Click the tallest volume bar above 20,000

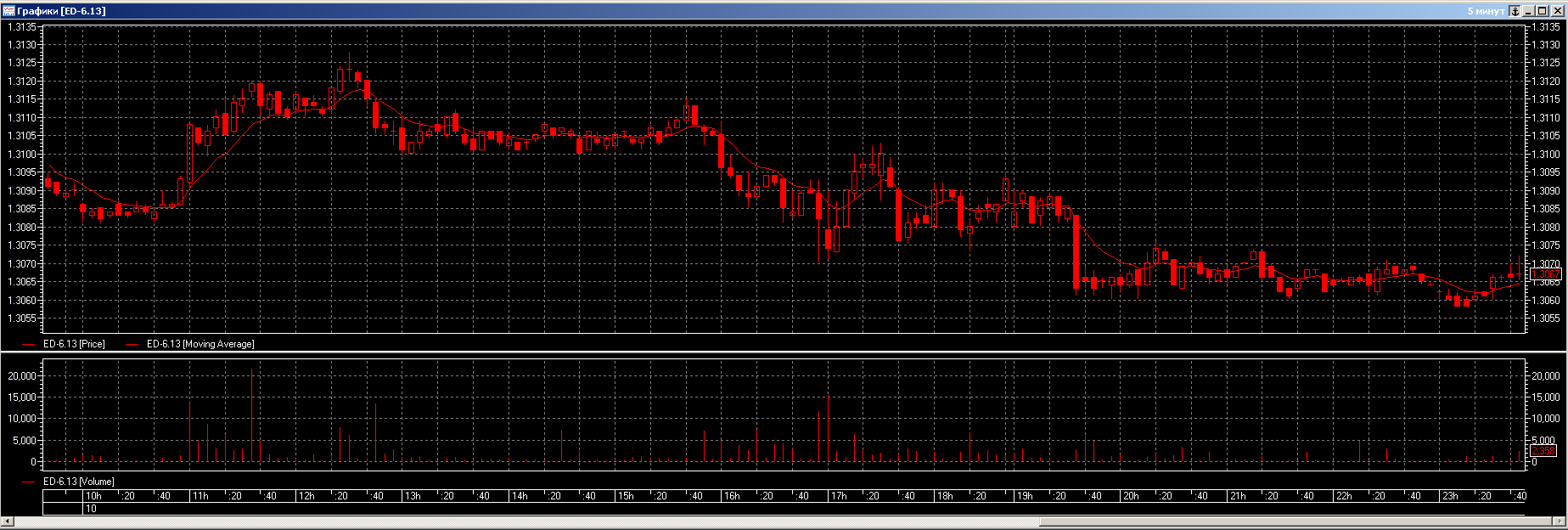[252, 416]
